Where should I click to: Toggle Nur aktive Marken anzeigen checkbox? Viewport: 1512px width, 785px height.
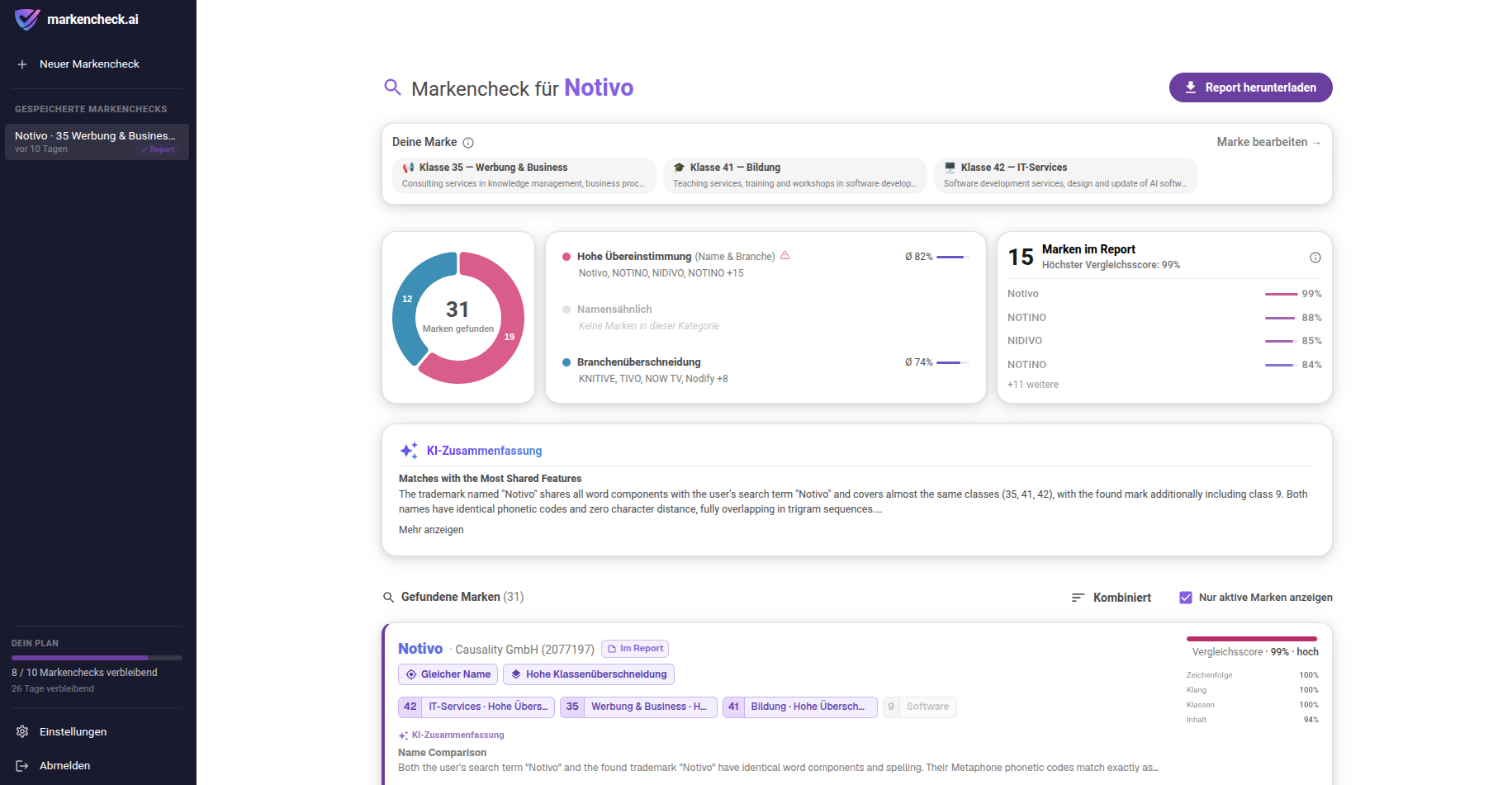click(x=1186, y=598)
